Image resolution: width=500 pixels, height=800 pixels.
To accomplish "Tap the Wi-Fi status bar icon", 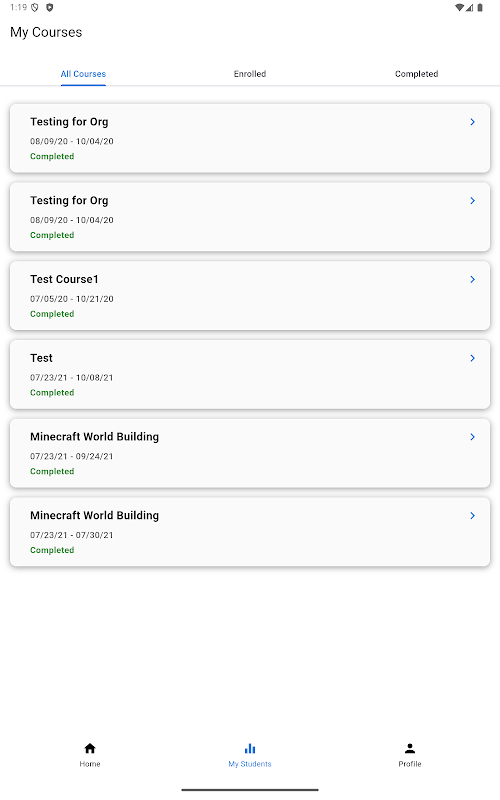I will (x=459, y=8).
